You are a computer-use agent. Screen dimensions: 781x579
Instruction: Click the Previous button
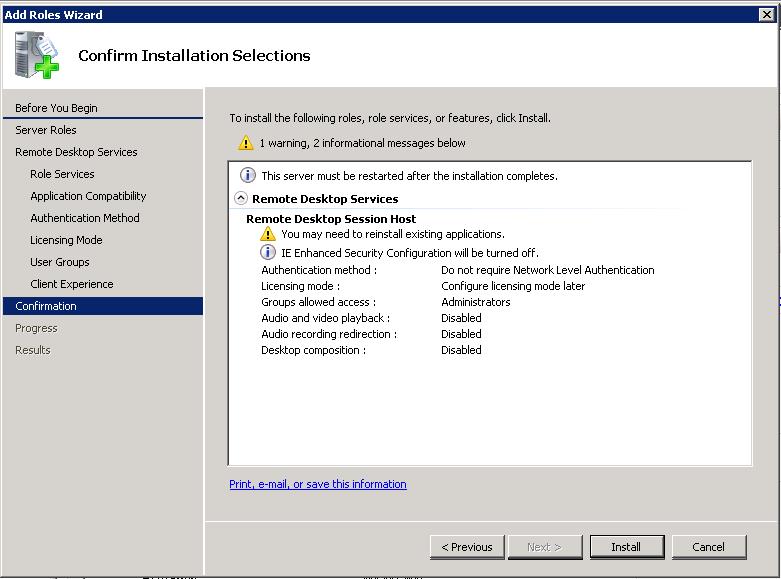pyautogui.click(x=467, y=547)
